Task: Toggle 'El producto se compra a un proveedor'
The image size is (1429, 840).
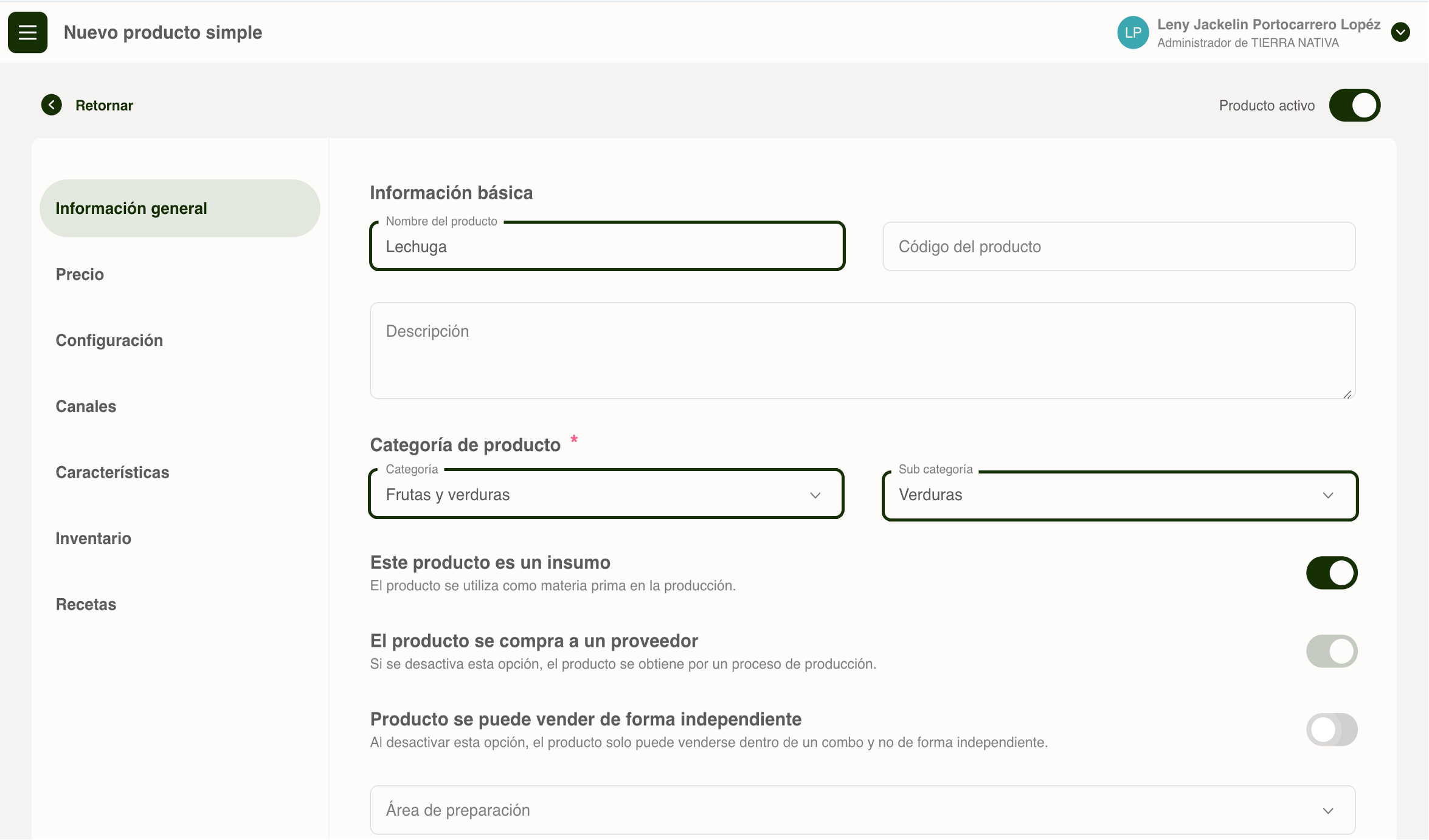Action: (x=1331, y=651)
